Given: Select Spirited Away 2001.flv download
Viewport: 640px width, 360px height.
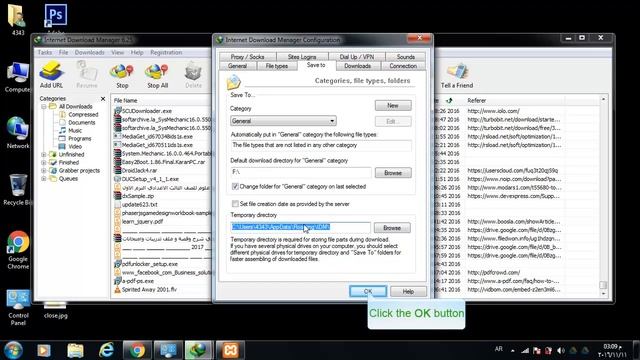Looking at the screenshot, I should click(x=149, y=290).
